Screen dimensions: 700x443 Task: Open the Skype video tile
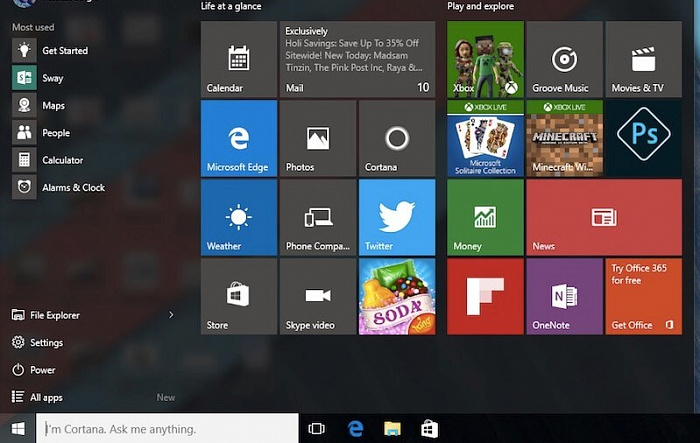[317, 296]
